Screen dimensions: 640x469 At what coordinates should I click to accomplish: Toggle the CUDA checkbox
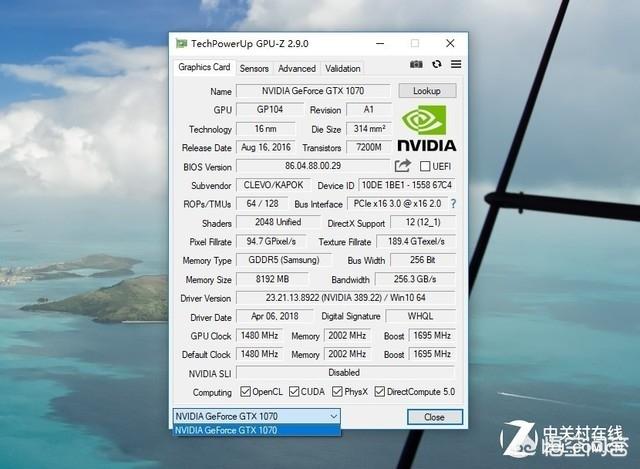pyautogui.click(x=294, y=391)
